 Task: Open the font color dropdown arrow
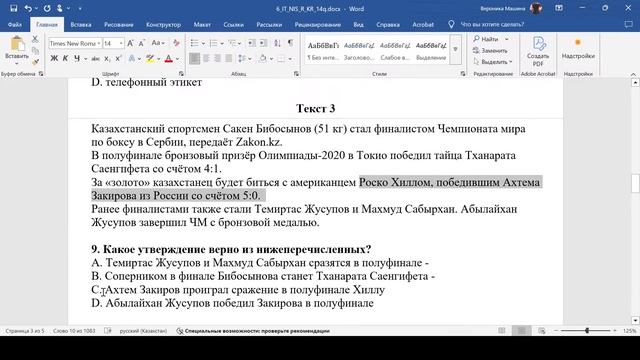178,59
